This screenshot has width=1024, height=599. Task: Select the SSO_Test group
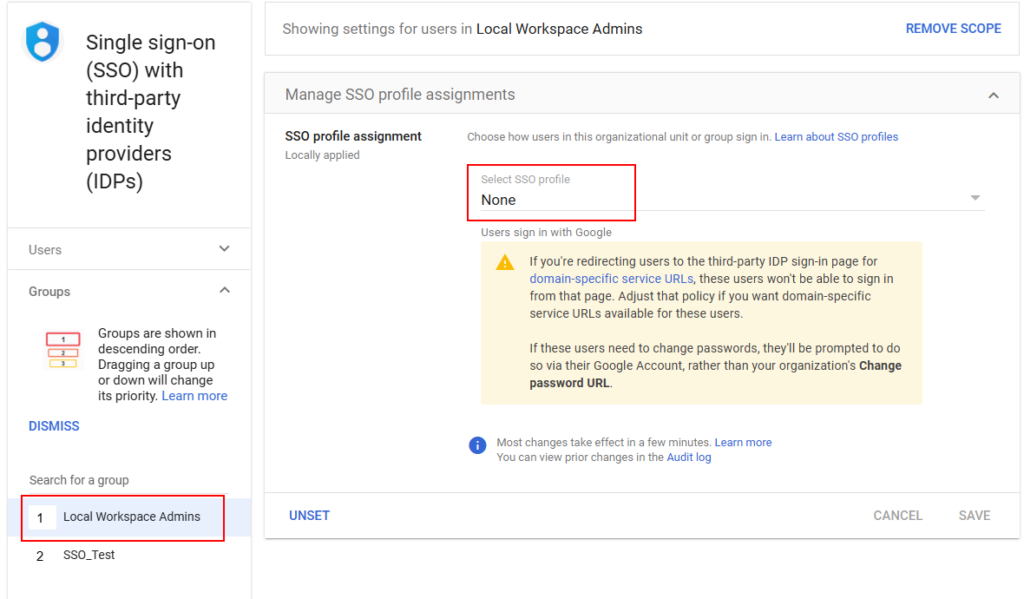tap(89, 555)
